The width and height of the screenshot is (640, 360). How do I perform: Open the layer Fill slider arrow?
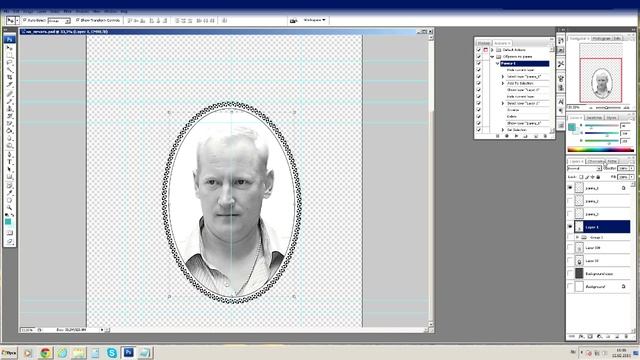(x=632, y=177)
